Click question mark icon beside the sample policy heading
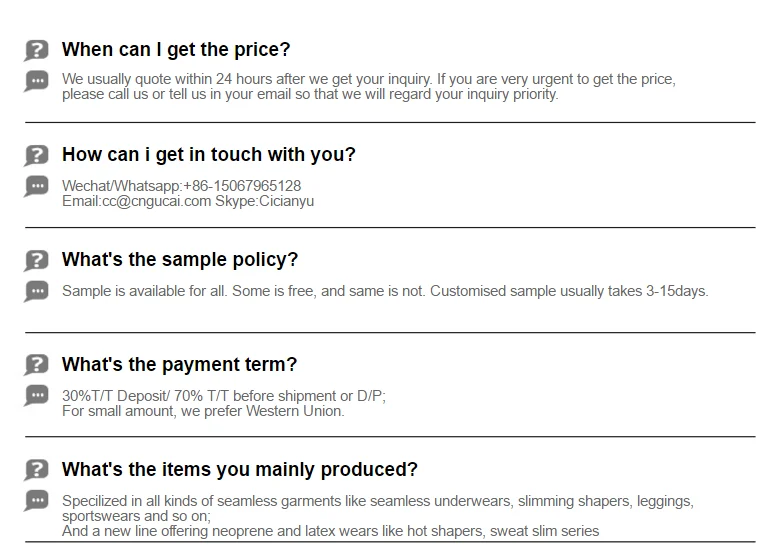 tap(37, 260)
